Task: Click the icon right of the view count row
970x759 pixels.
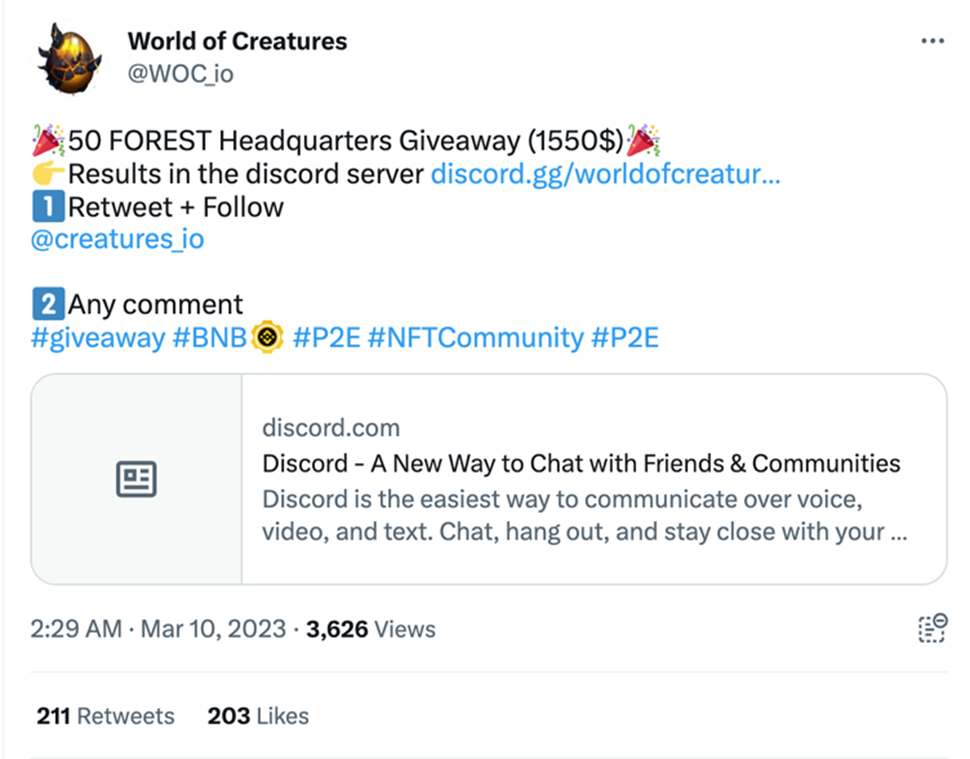Action: (x=931, y=629)
